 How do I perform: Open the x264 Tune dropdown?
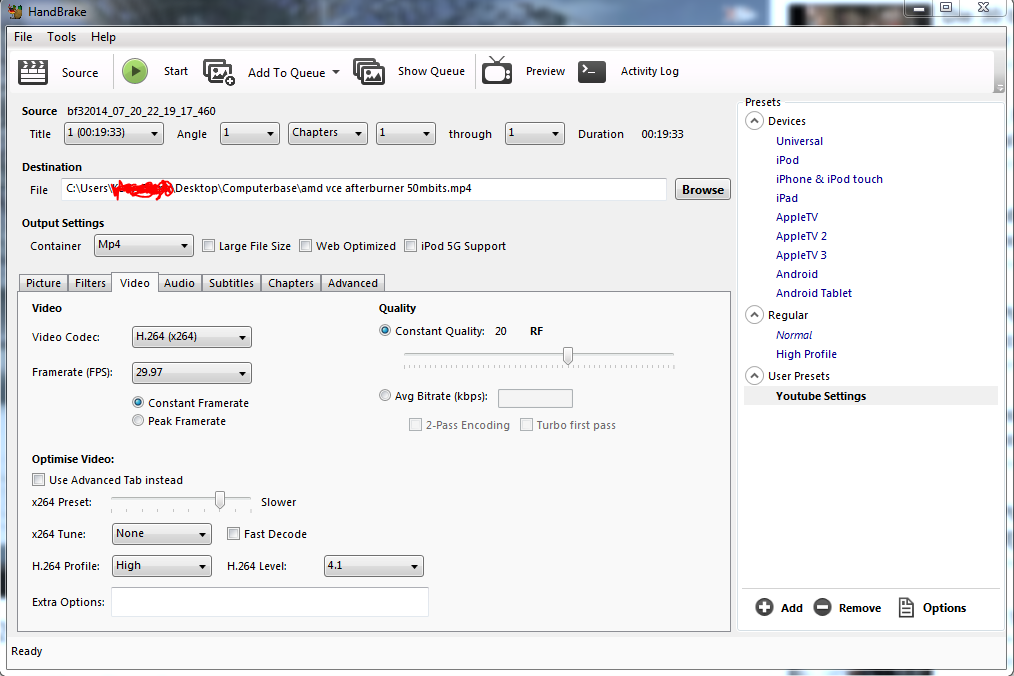162,534
